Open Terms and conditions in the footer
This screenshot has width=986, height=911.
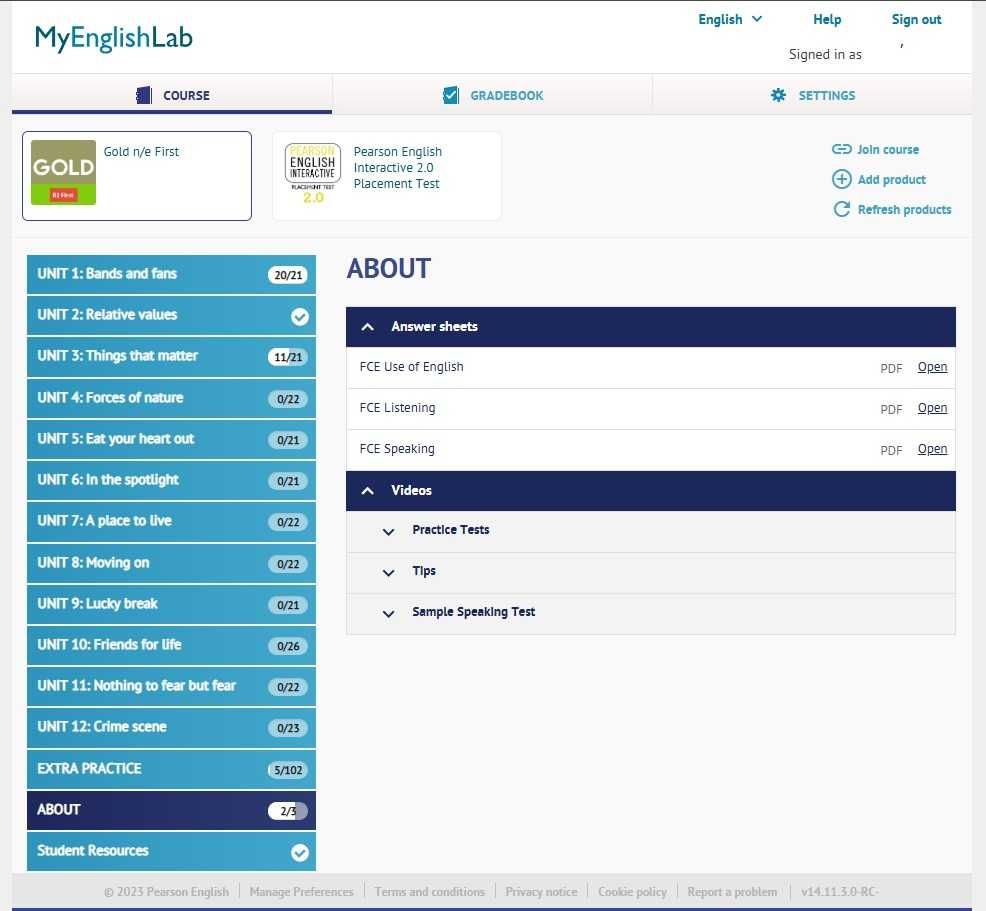click(x=429, y=892)
